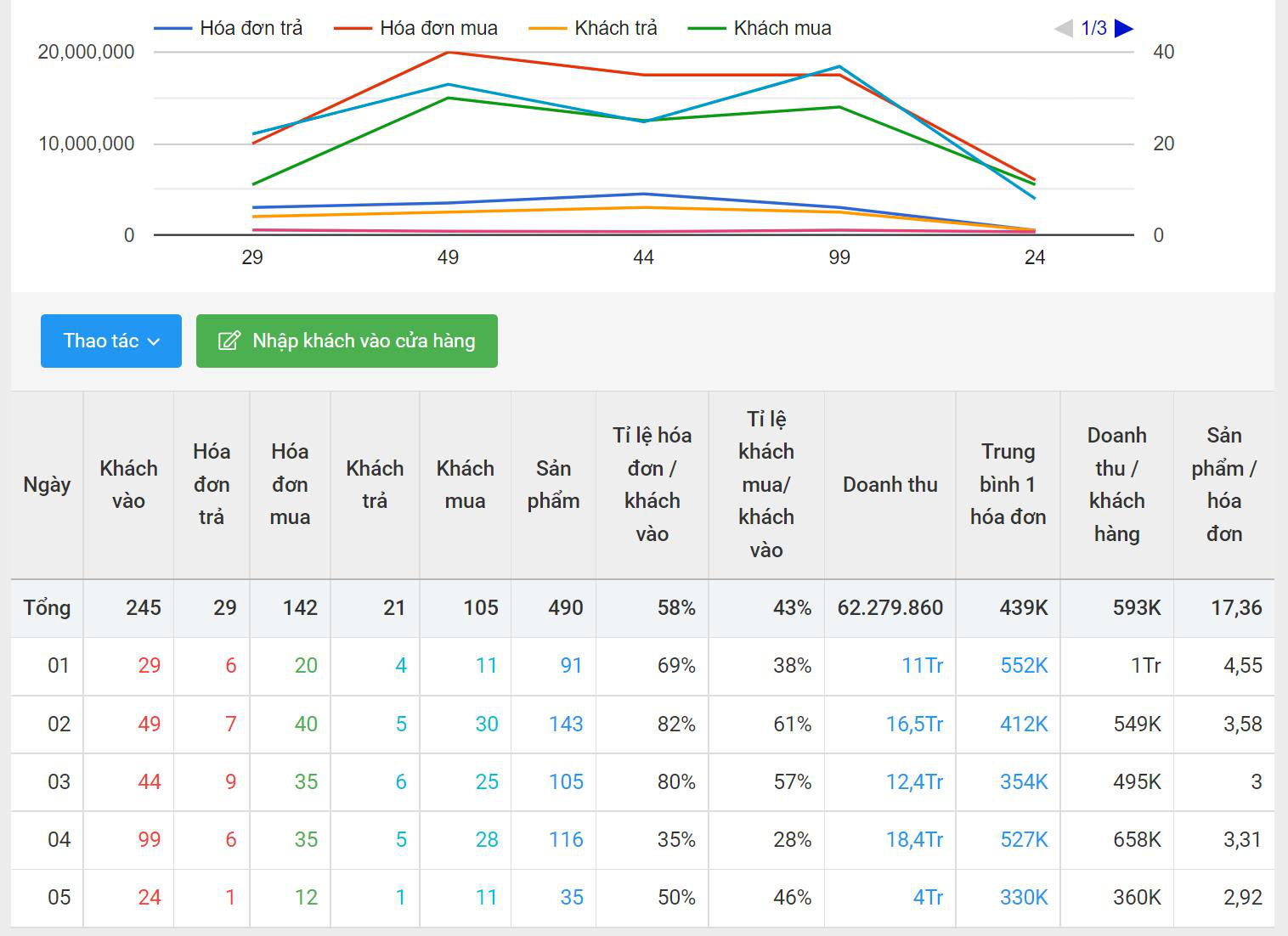The image size is (1288, 936).
Task: Click Trung bình 1 hóa đơn header
Action: click(x=1008, y=485)
